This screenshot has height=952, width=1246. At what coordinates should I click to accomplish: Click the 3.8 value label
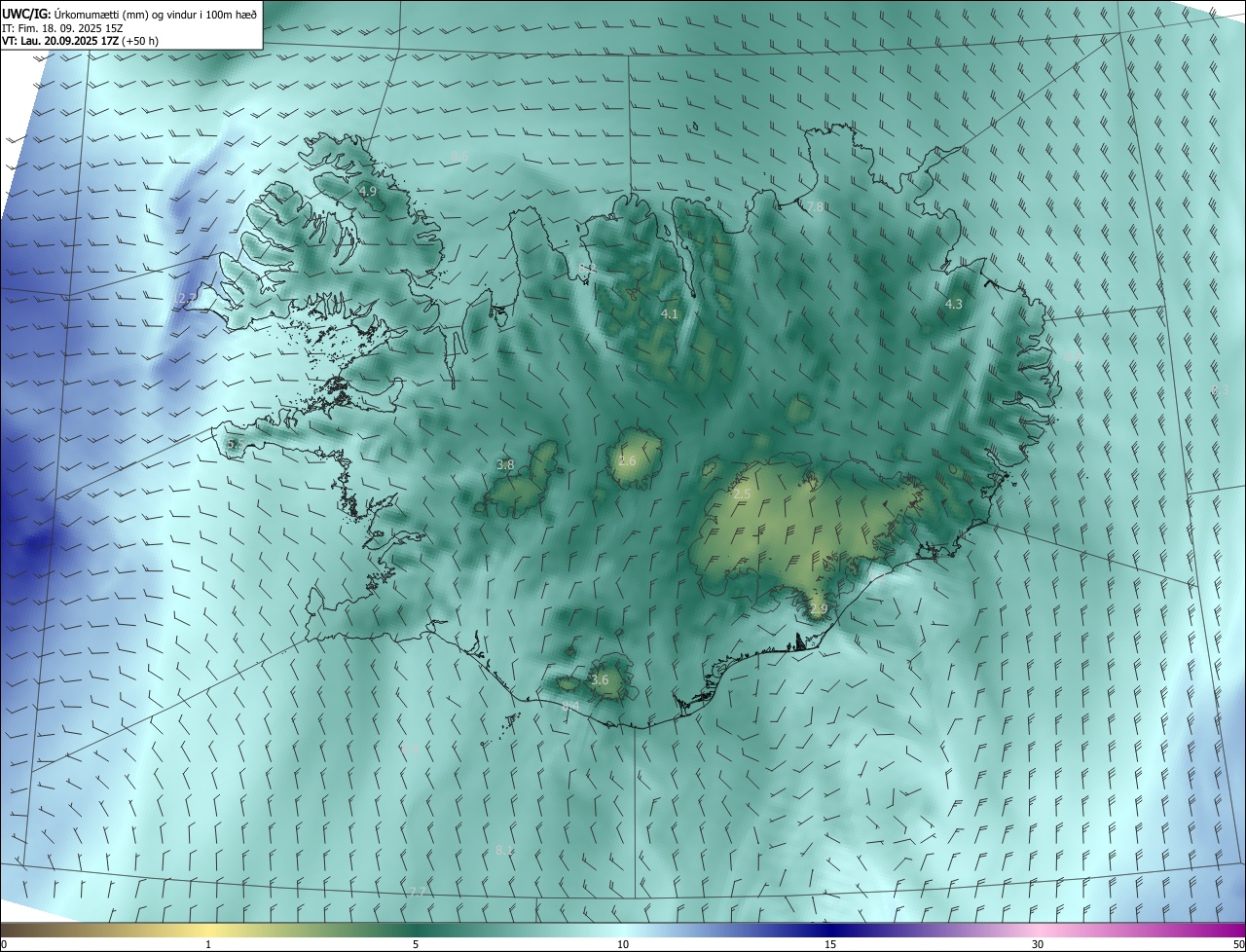[x=505, y=465]
